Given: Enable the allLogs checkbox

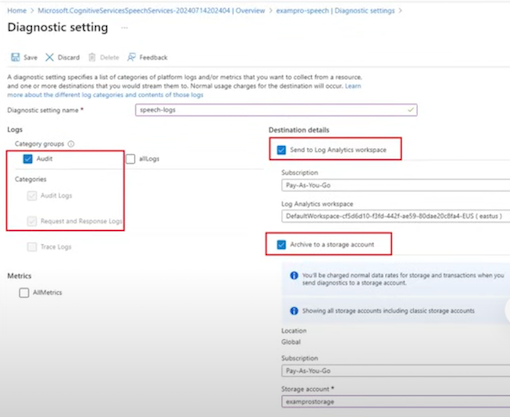Looking at the screenshot, I should 131,159.
